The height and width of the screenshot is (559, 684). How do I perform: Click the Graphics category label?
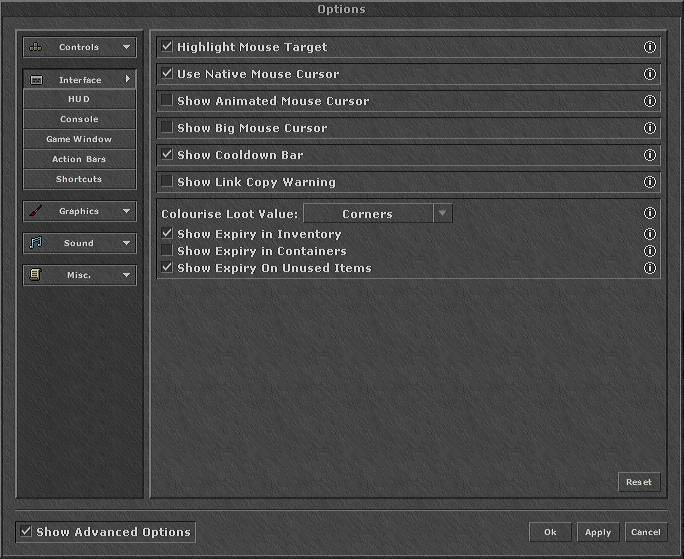pyautogui.click(x=79, y=211)
